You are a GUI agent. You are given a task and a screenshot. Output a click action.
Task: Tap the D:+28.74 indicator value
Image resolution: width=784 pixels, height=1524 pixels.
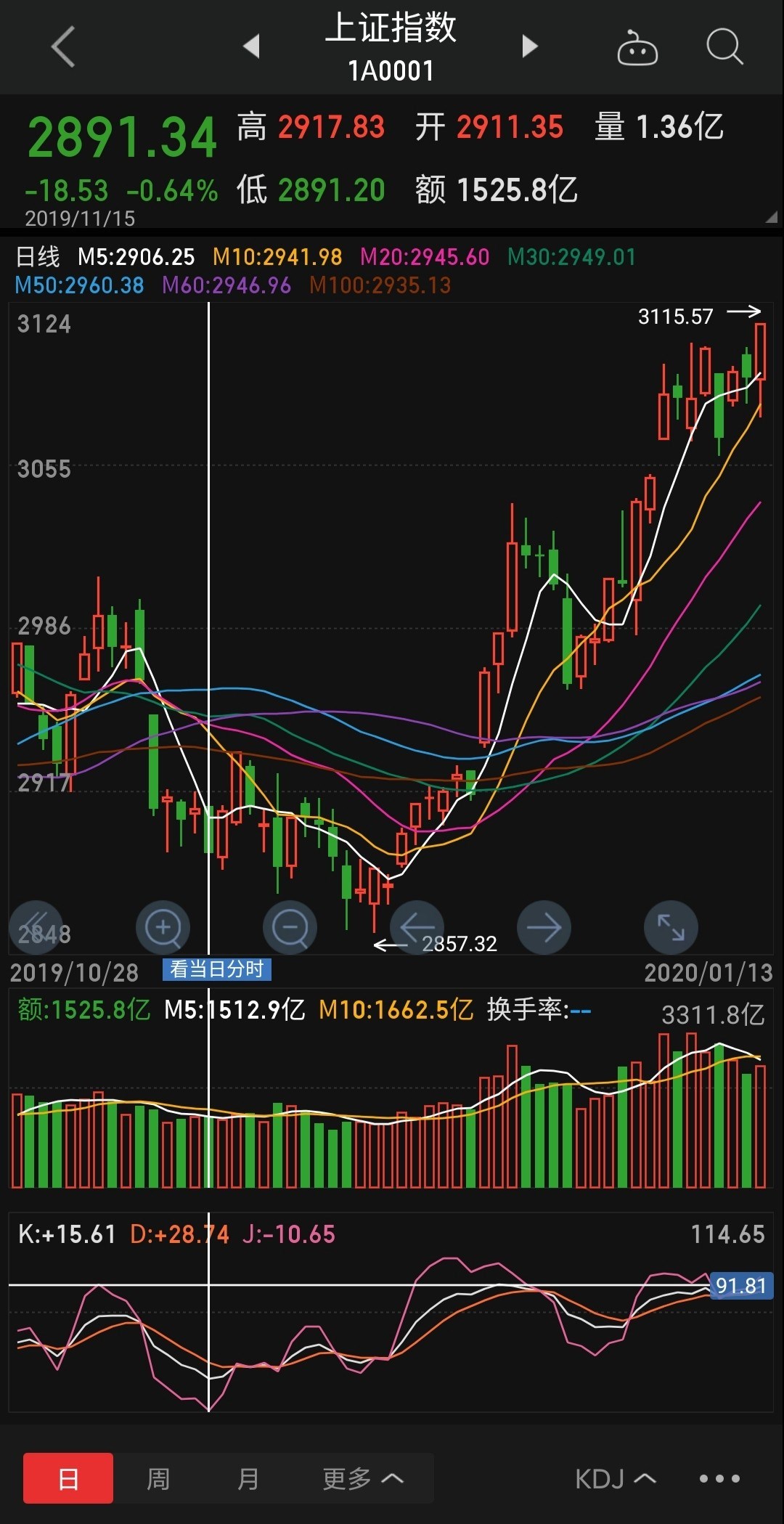[179, 1234]
